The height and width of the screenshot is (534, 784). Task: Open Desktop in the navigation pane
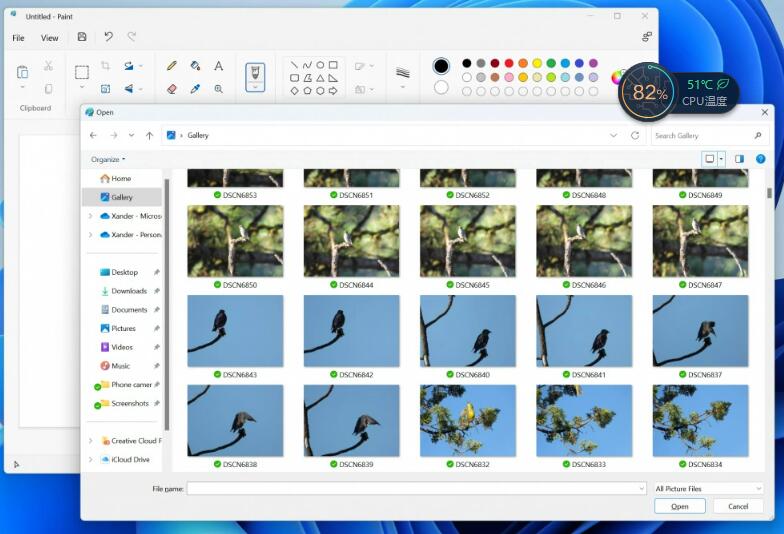[124, 272]
